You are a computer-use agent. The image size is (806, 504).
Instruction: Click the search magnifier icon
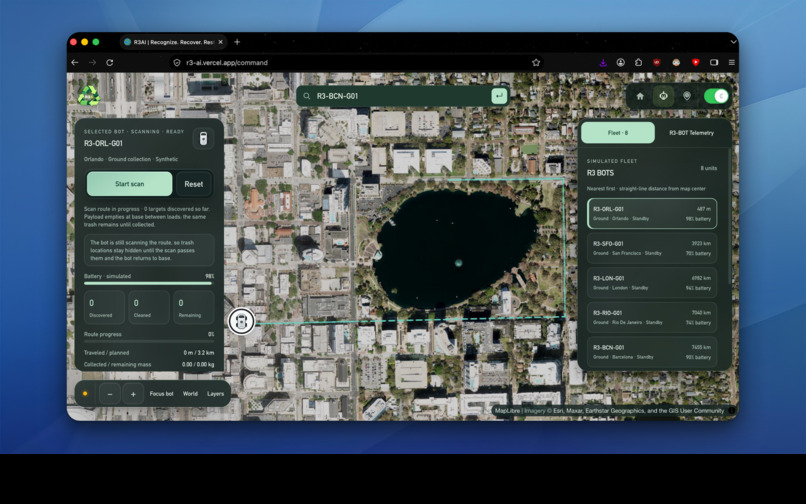(x=307, y=96)
